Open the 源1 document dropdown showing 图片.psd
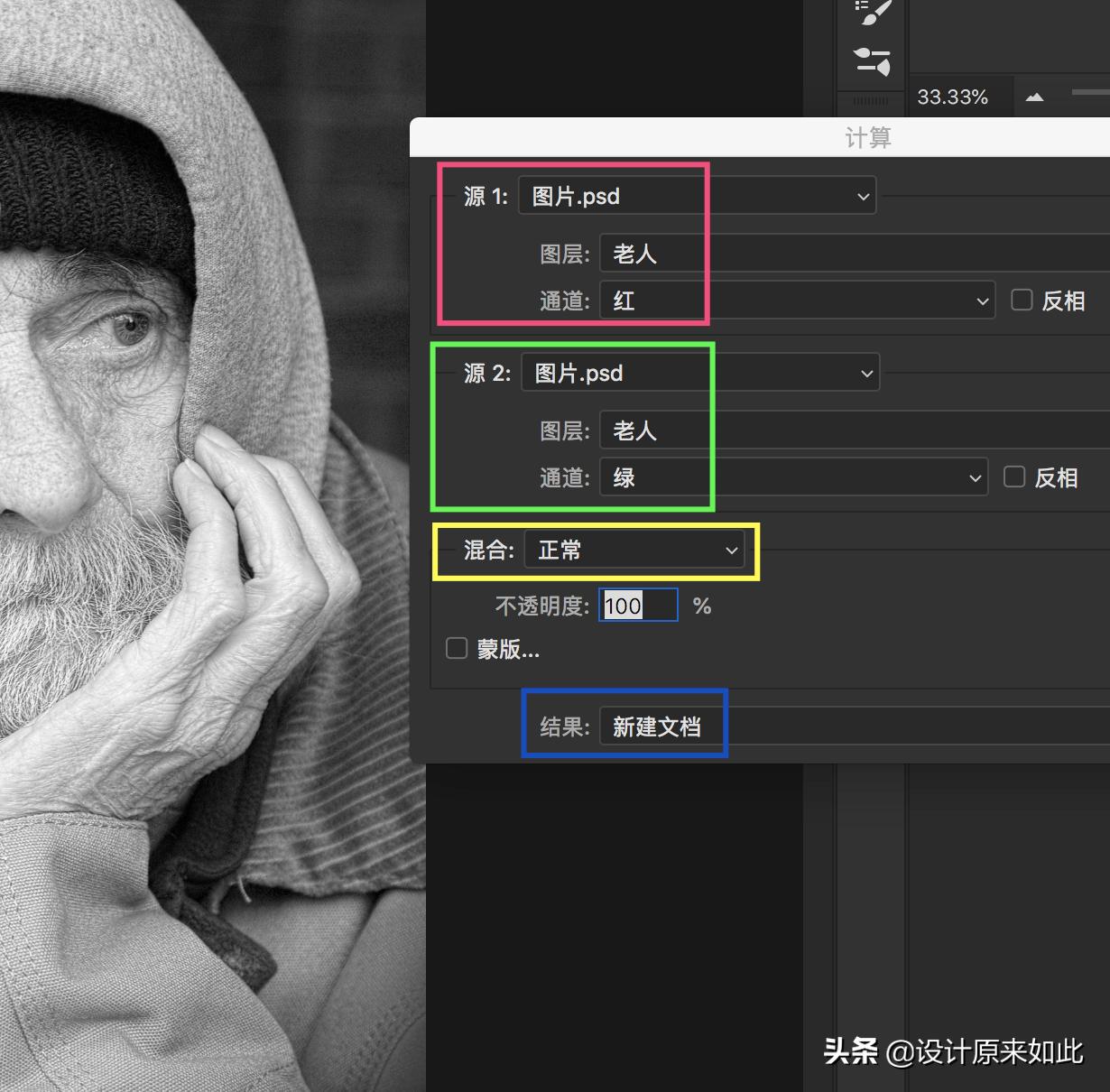 tap(697, 195)
